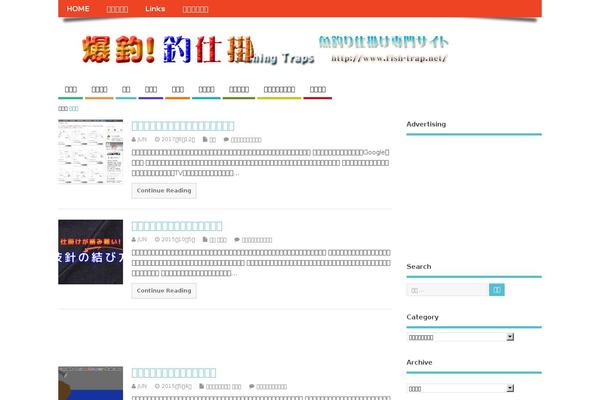This screenshot has height=400, width=600.
Task: Select the category tab with green underline
Action: pyautogui.click(x=70, y=90)
